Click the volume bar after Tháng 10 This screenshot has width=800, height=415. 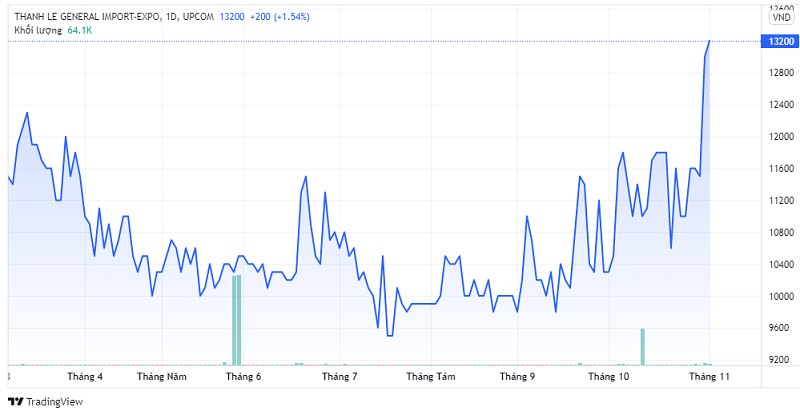pyautogui.click(x=643, y=347)
